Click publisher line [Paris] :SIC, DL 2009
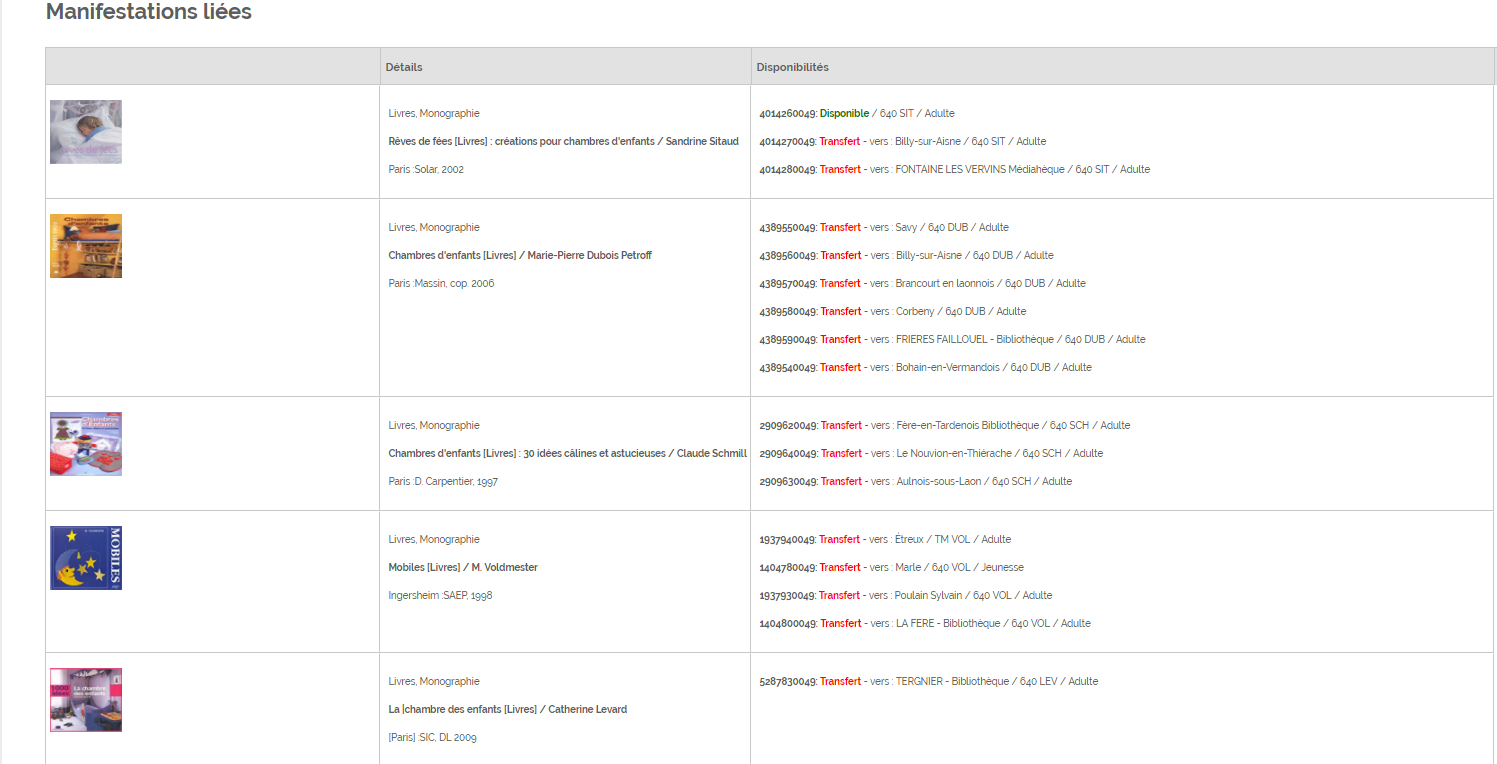This screenshot has width=1497, height=764. point(433,737)
